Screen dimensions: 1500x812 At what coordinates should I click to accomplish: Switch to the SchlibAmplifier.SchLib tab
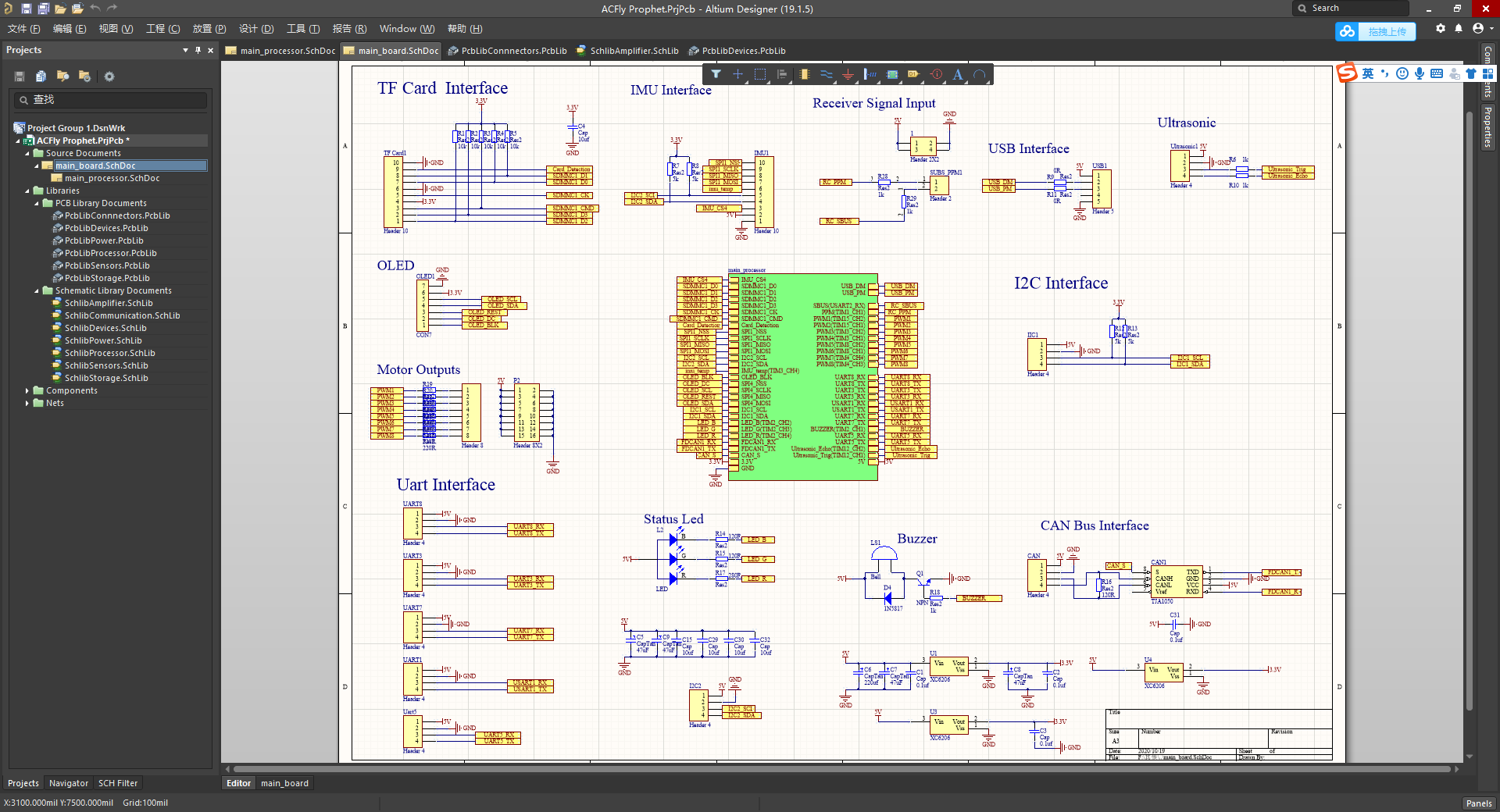[627, 51]
